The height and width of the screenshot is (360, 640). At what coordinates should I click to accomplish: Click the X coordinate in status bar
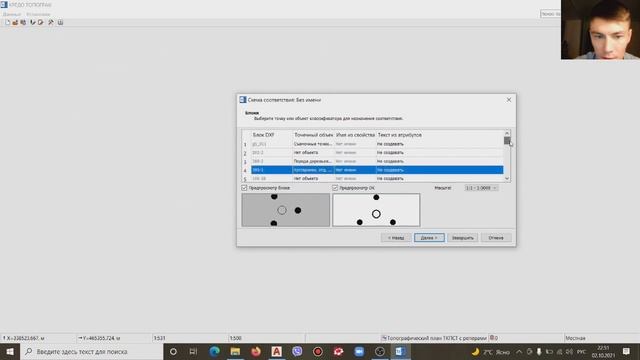tap(24, 338)
